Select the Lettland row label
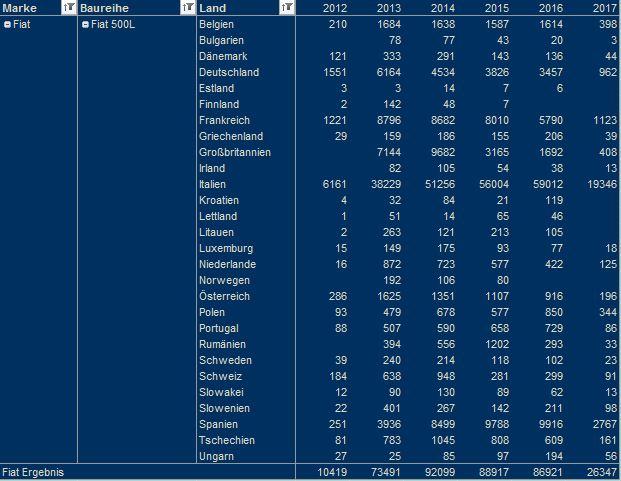 (218, 217)
